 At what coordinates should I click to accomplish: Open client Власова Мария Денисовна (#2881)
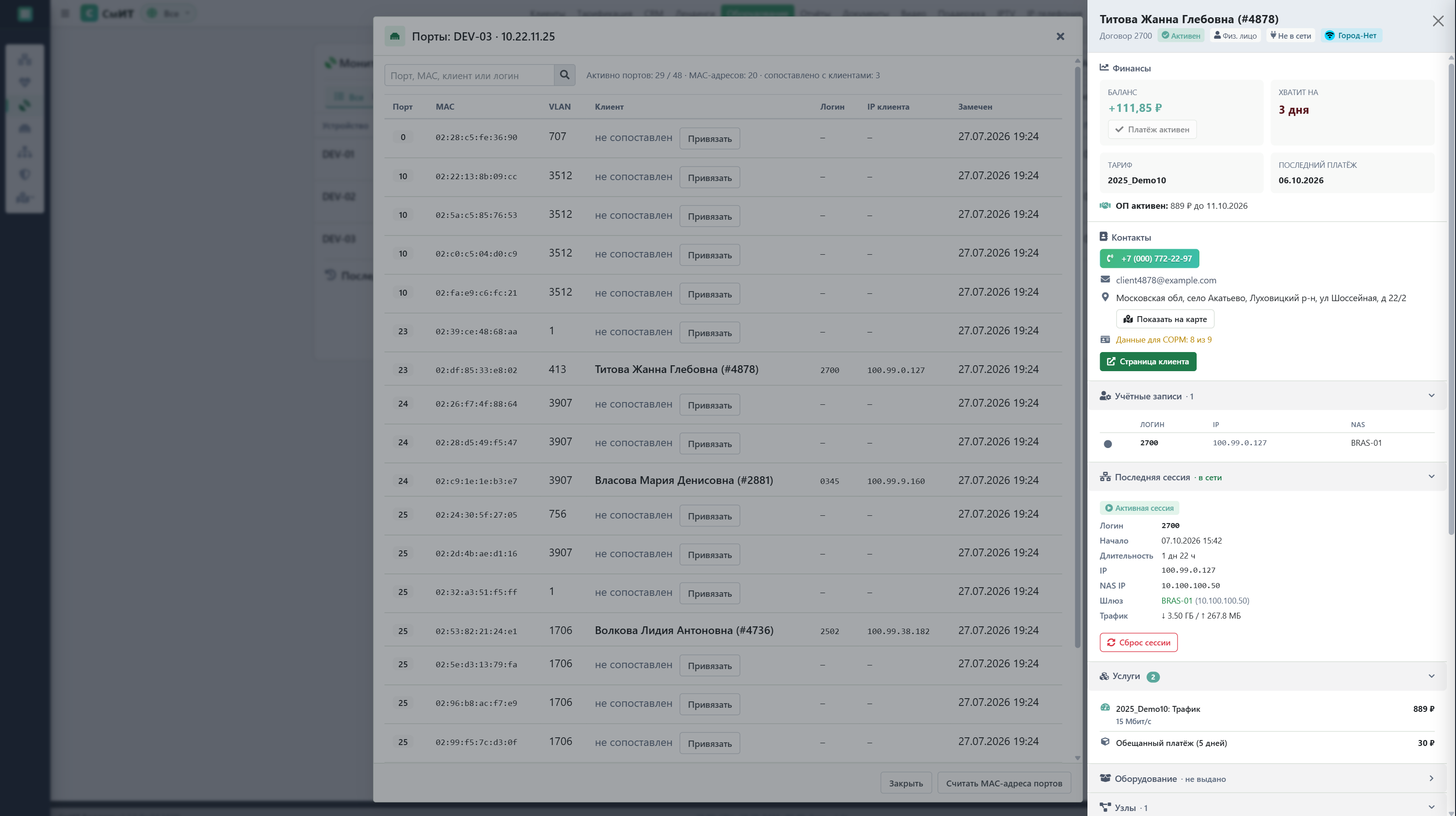(683, 480)
